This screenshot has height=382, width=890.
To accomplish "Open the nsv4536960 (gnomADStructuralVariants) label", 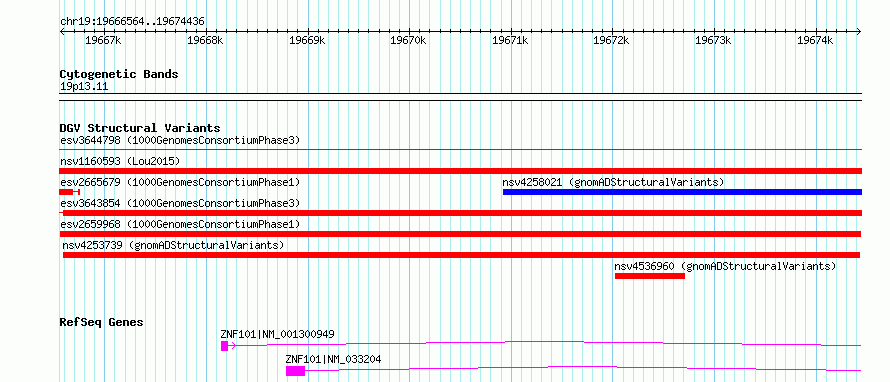I will pyautogui.click(x=725, y=266).
